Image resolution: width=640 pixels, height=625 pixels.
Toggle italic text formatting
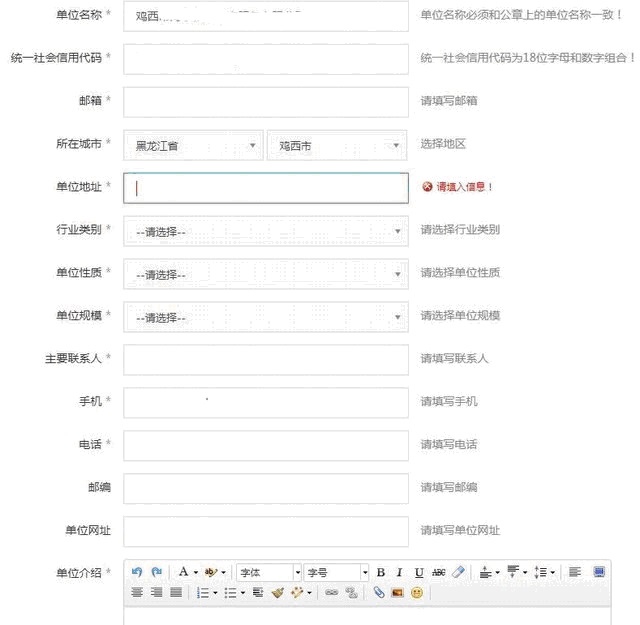tap(399, 573)
